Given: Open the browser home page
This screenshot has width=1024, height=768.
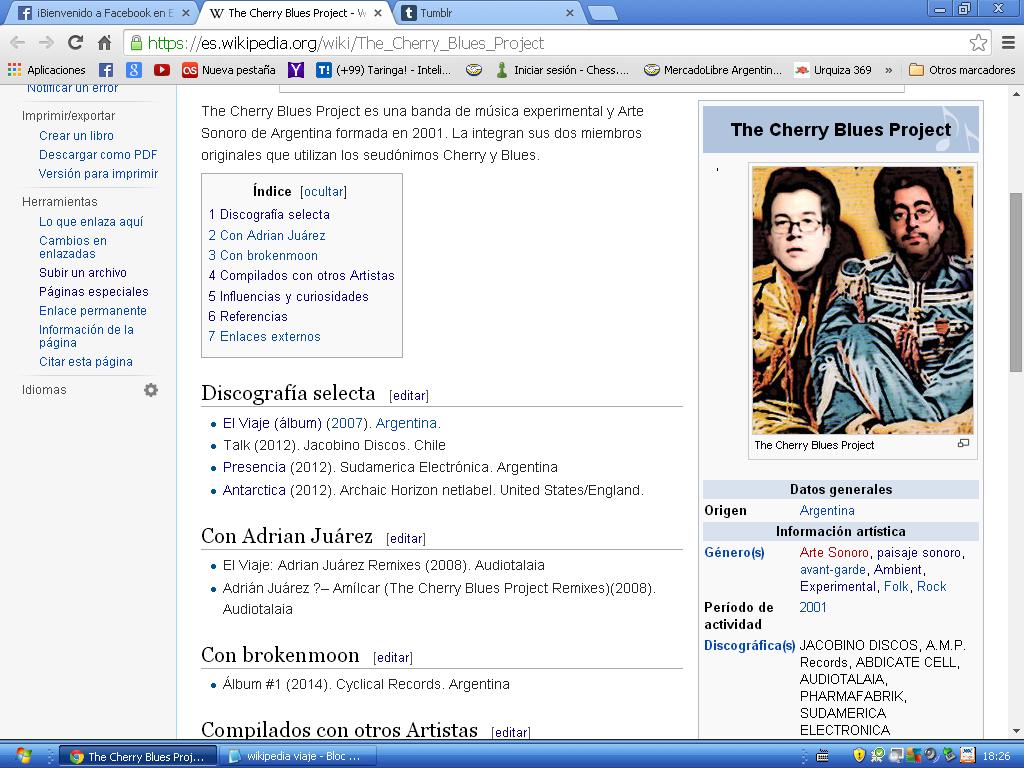Looking at the screenshot, I should click(104, 43).
